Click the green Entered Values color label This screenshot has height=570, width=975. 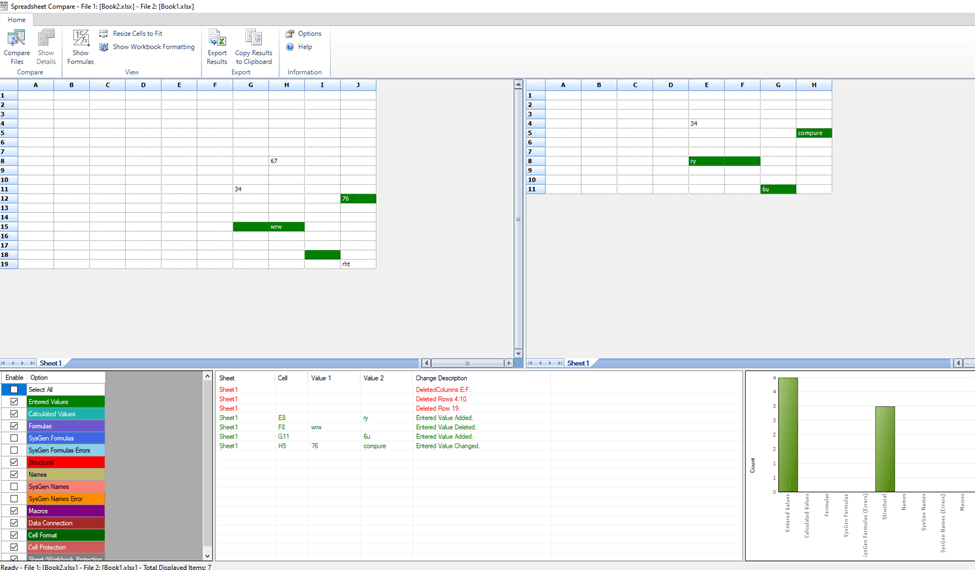click(x=65, y=402)
